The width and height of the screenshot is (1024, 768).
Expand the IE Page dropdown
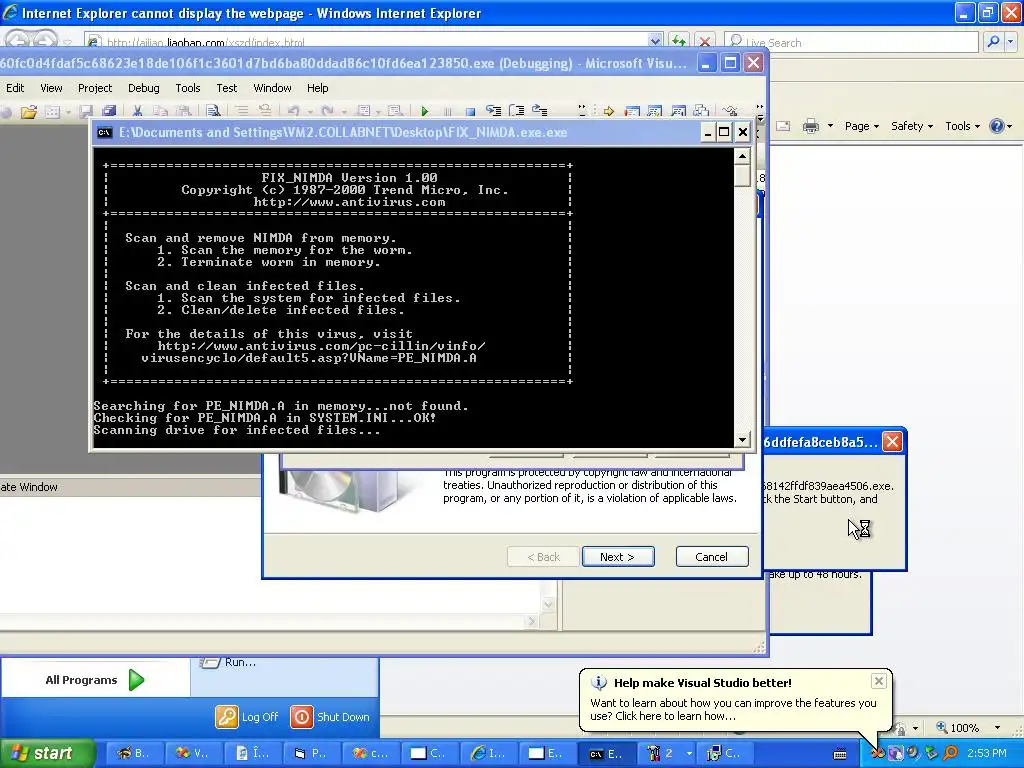pos(862,126)
